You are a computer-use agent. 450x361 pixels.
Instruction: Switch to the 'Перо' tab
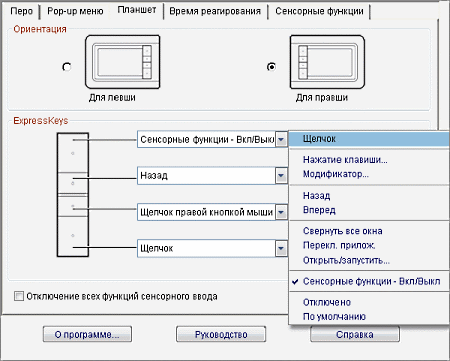(22, 11)
